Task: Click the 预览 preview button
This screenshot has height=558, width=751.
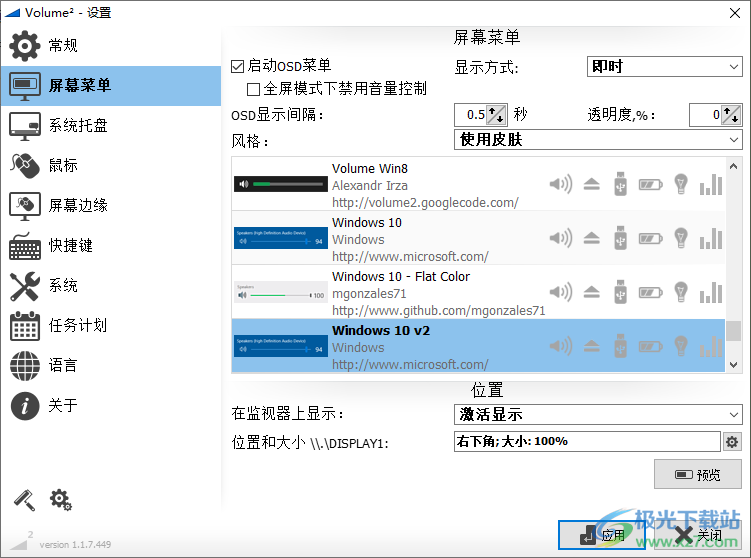Action: [698, 475]
